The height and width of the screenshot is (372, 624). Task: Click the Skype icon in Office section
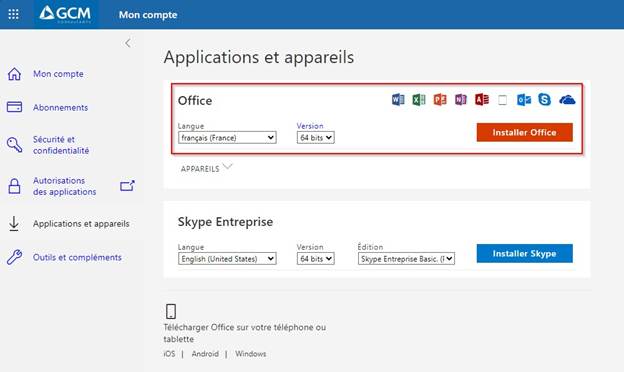(x=544, y=99)
